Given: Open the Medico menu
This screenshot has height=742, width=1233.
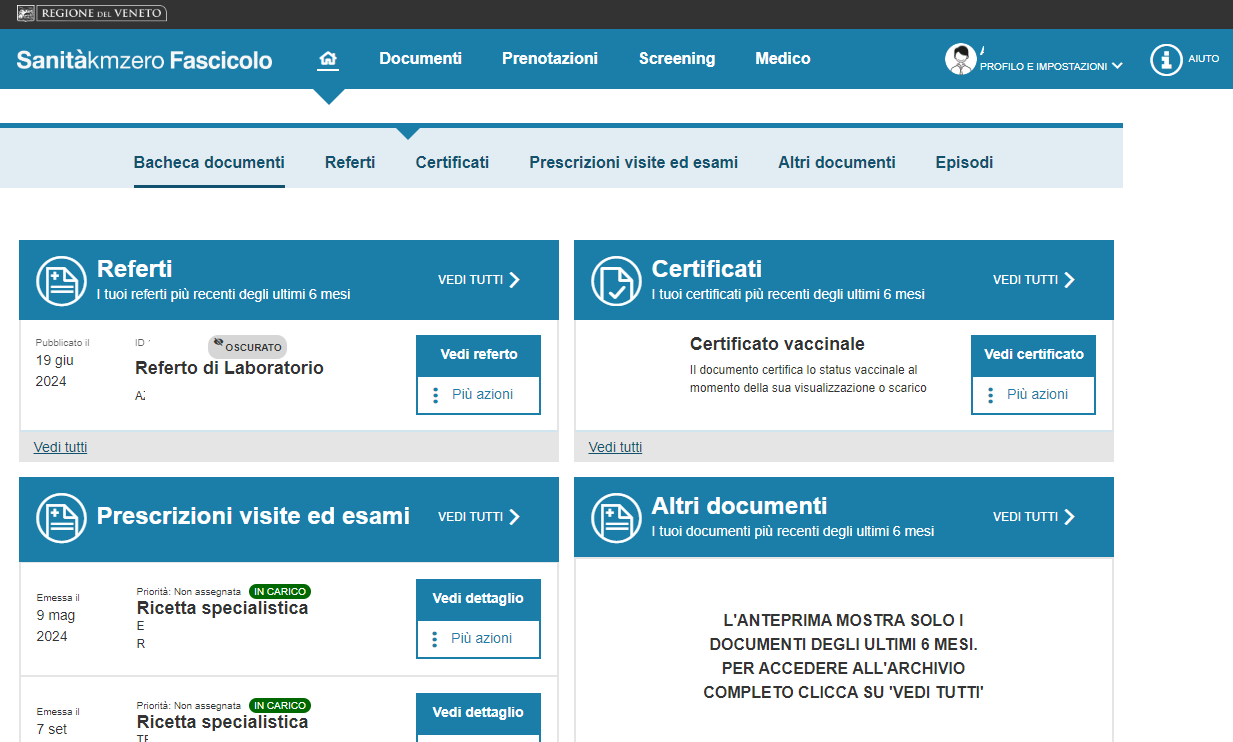Looking at the screenshot, I should tap(783, 58).
